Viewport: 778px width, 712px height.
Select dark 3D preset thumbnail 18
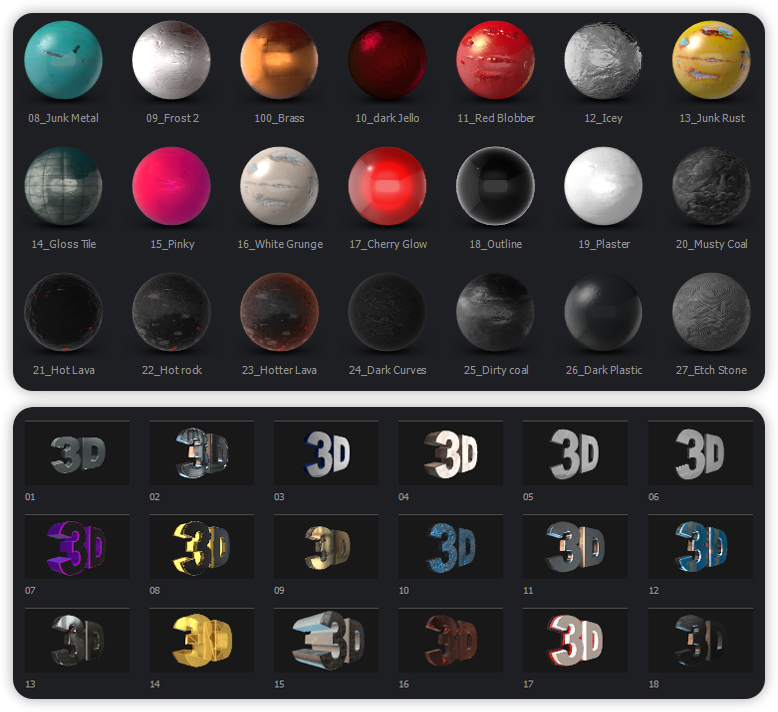[701, 641]
